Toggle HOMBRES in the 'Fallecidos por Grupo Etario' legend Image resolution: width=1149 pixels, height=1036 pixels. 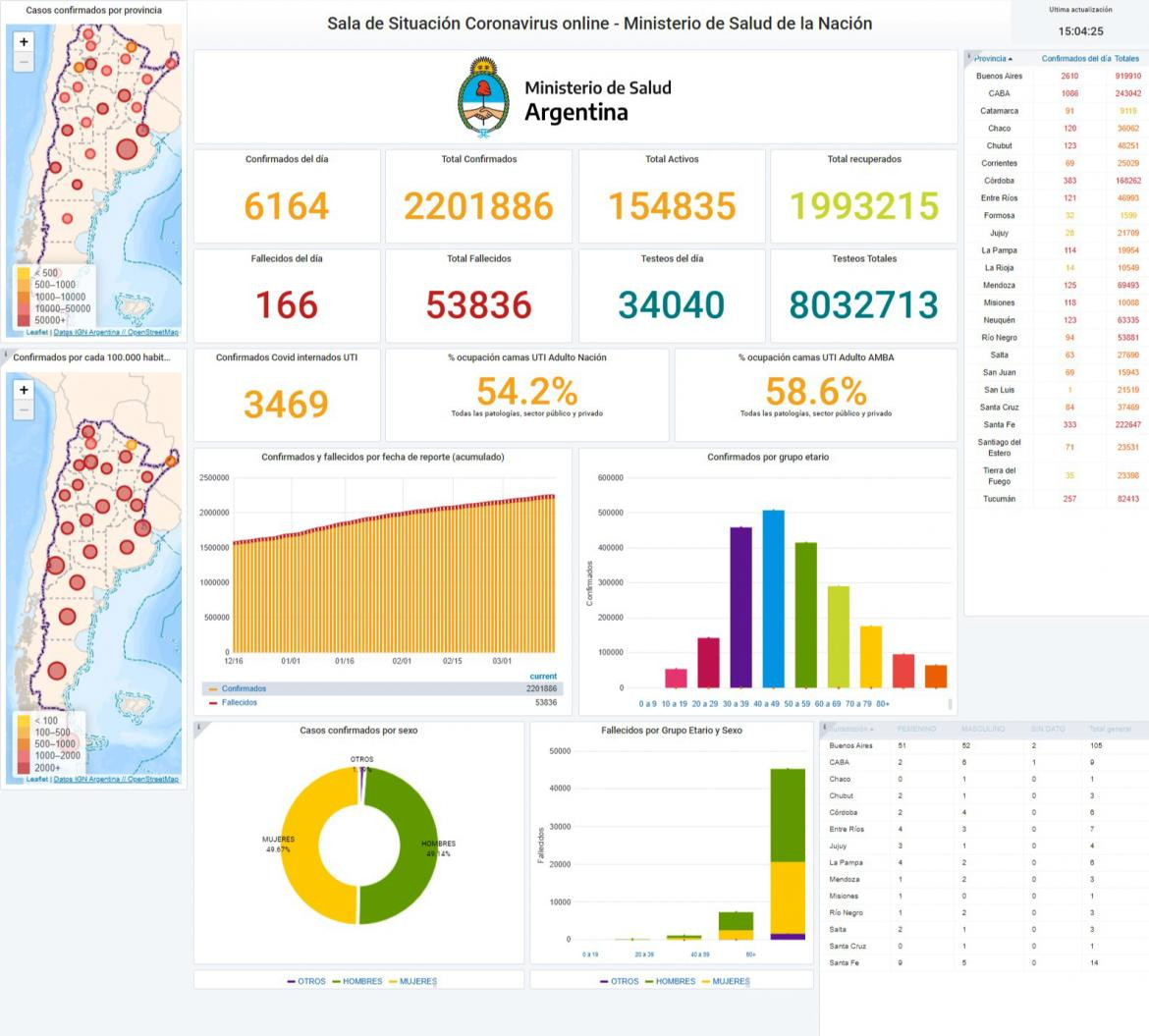point(676,981)
